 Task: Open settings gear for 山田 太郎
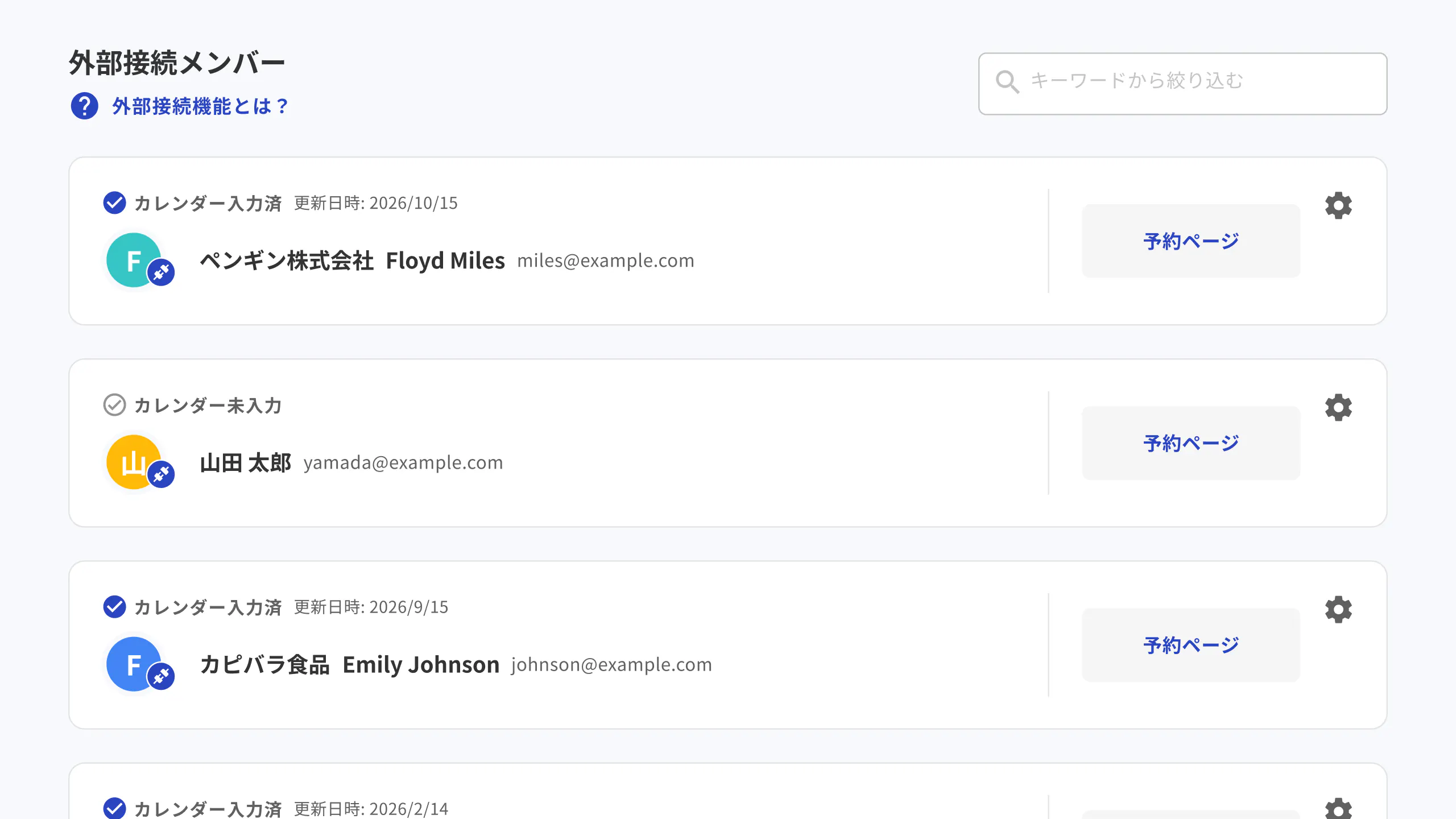pos(1338,407)
